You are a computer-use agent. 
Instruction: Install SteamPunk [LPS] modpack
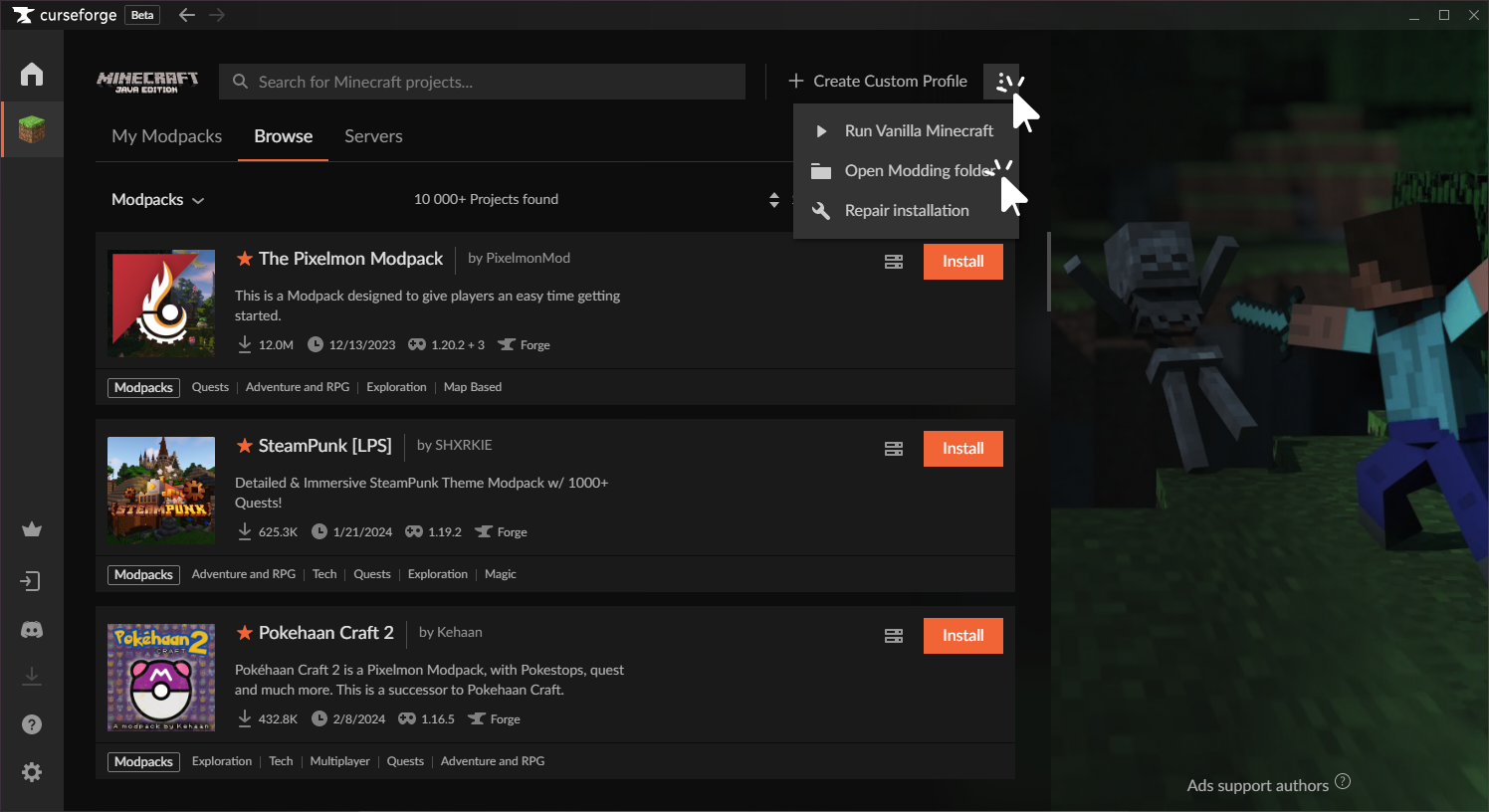[963, 449]
